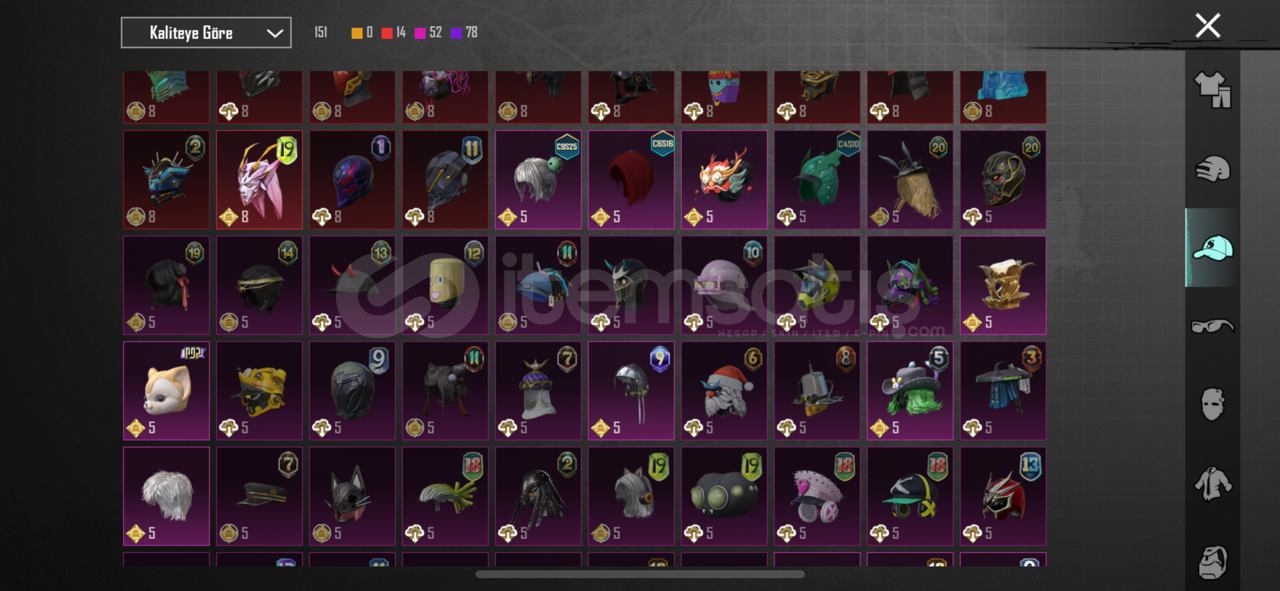Open the Kaliteye Göre sorting dropdown

coord(206,33)
